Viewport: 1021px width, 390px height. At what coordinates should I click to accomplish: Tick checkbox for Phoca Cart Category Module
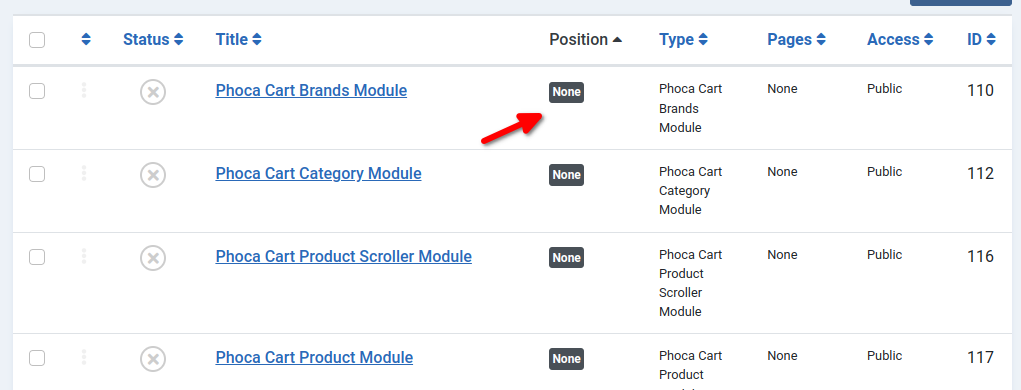click(x=37, y=174)
